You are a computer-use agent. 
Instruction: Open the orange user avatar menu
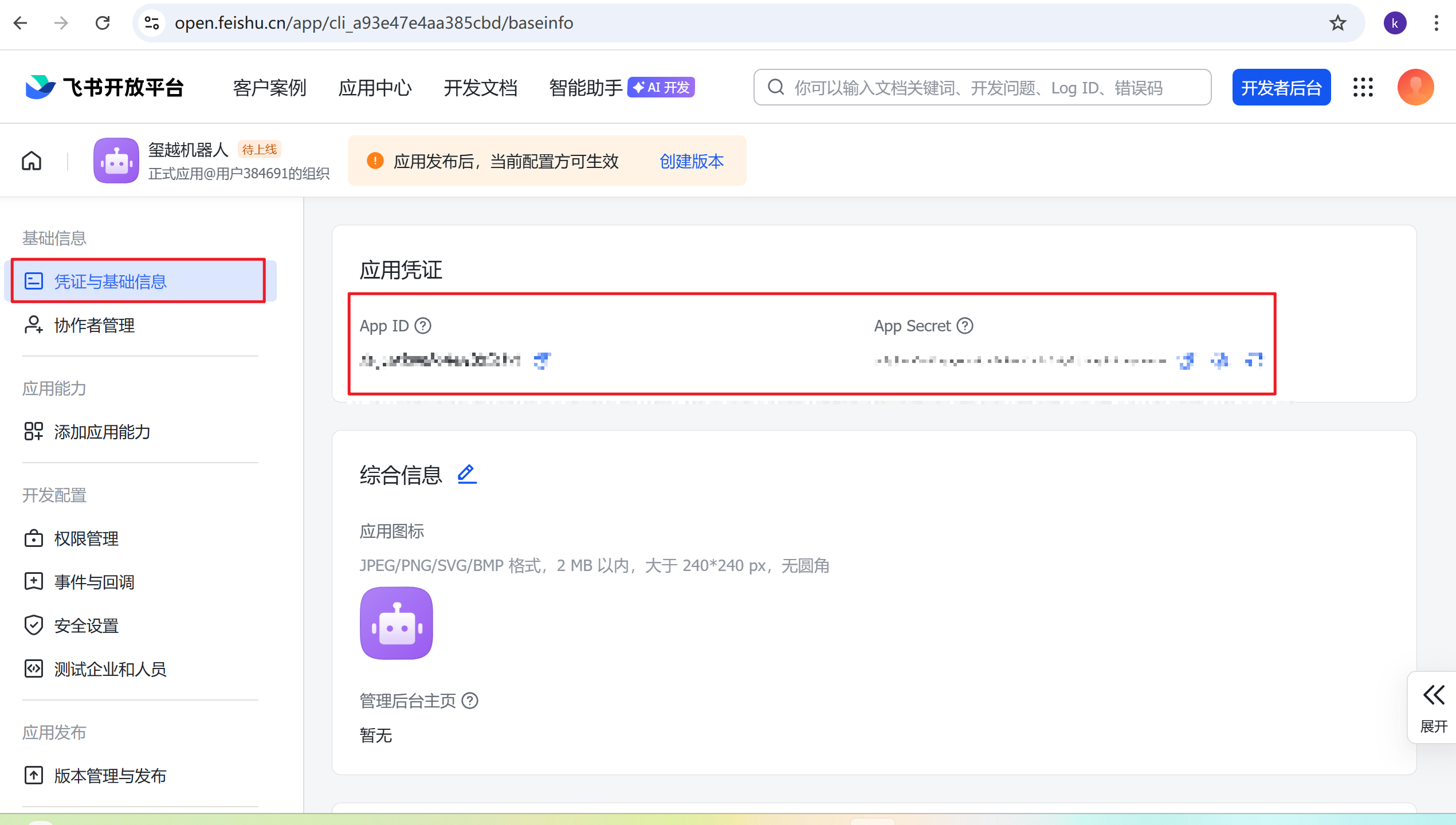[x=1415, y=87]
